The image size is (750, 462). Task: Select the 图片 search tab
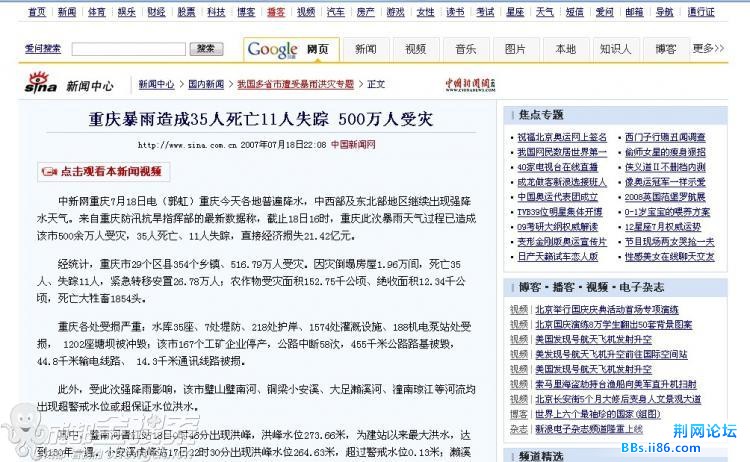pos(515,49)
